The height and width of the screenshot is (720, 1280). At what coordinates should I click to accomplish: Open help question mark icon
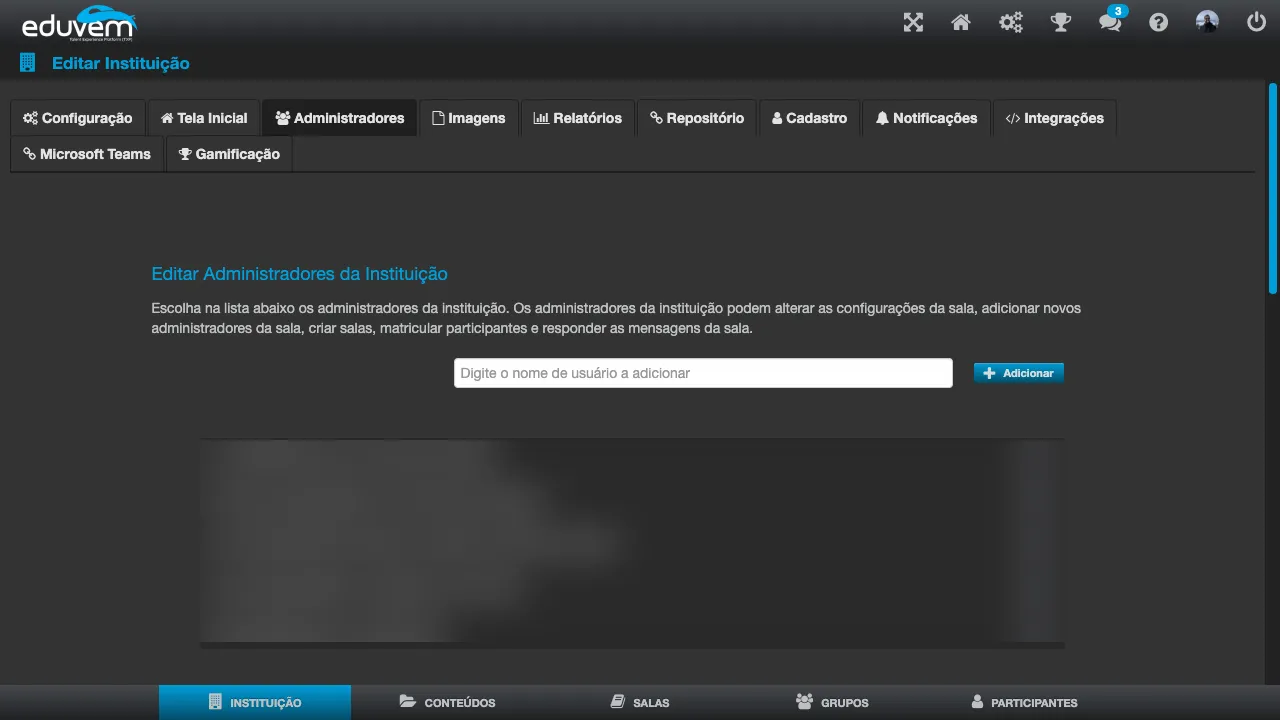point(1159,22)
